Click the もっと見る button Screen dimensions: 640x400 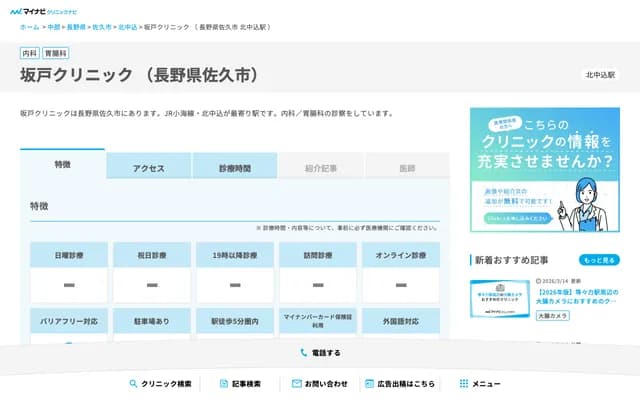(599, 260)
